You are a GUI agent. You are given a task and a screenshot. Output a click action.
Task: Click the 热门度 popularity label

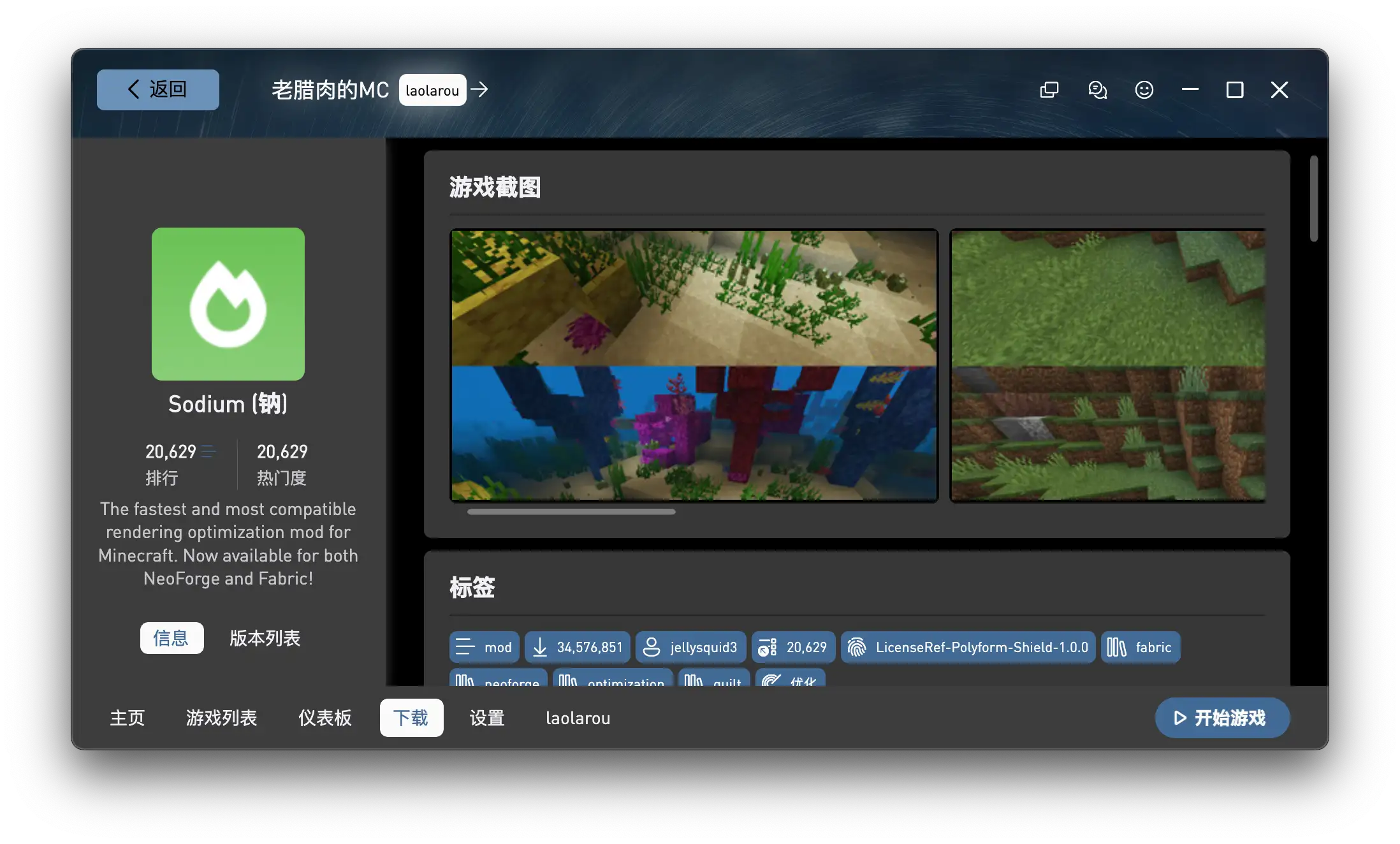[282, 477]
